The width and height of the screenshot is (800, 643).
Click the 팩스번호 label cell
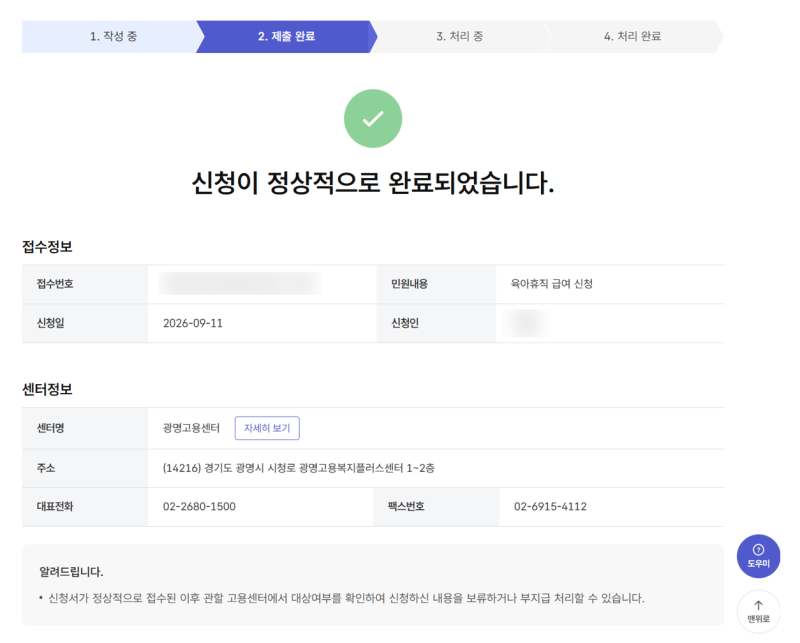436,507
